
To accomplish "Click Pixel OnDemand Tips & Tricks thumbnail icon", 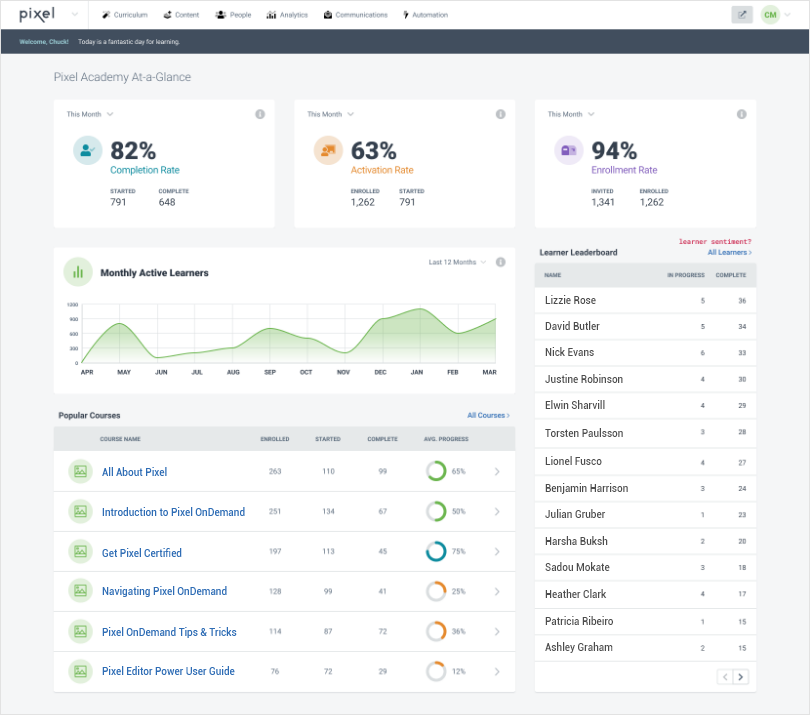I will (80, 631).
